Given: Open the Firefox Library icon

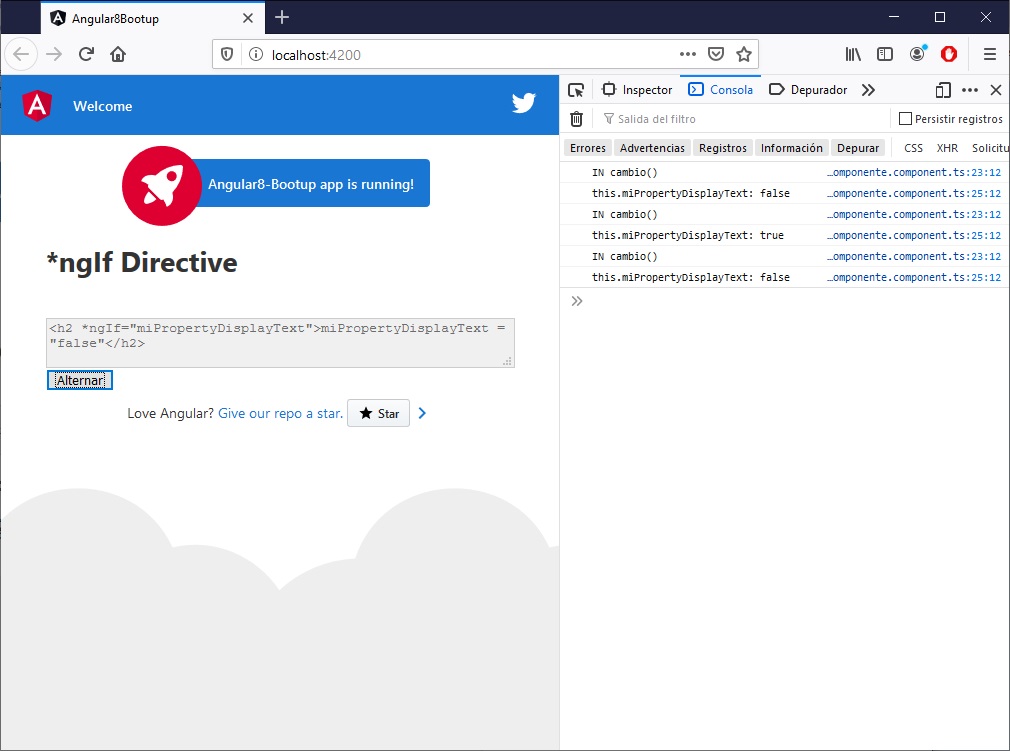Looking at the screenshot, I should click(x=852, y=54).
